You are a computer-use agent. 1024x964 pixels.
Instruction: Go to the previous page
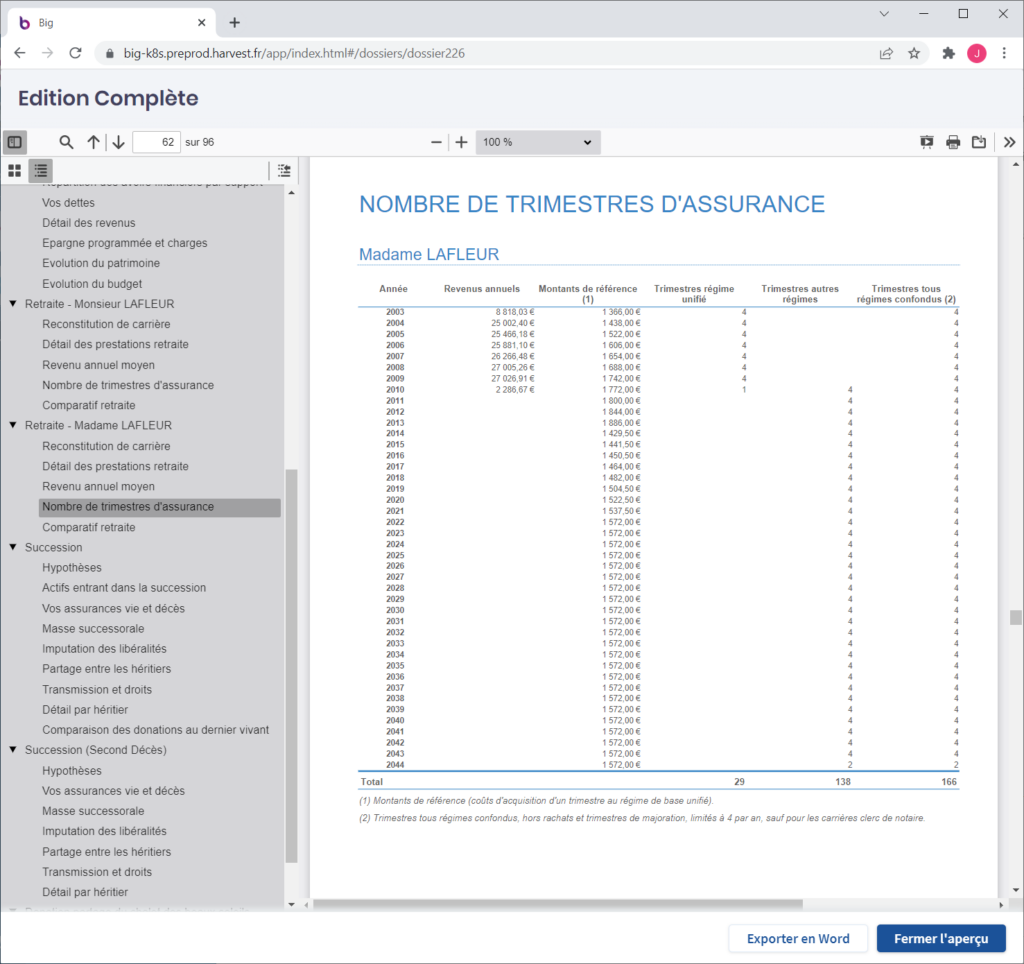pos(93,142)
